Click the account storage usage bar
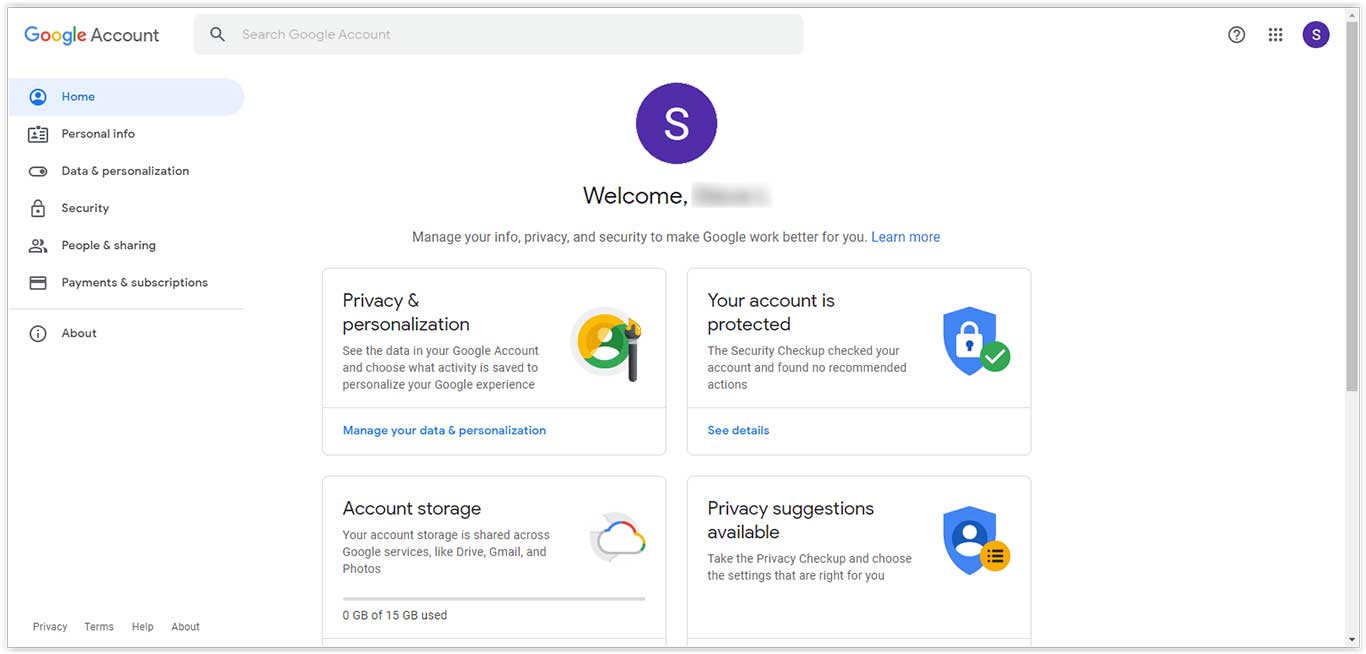Viewport: 1366px width, 654px height. (x=494, y=599)
